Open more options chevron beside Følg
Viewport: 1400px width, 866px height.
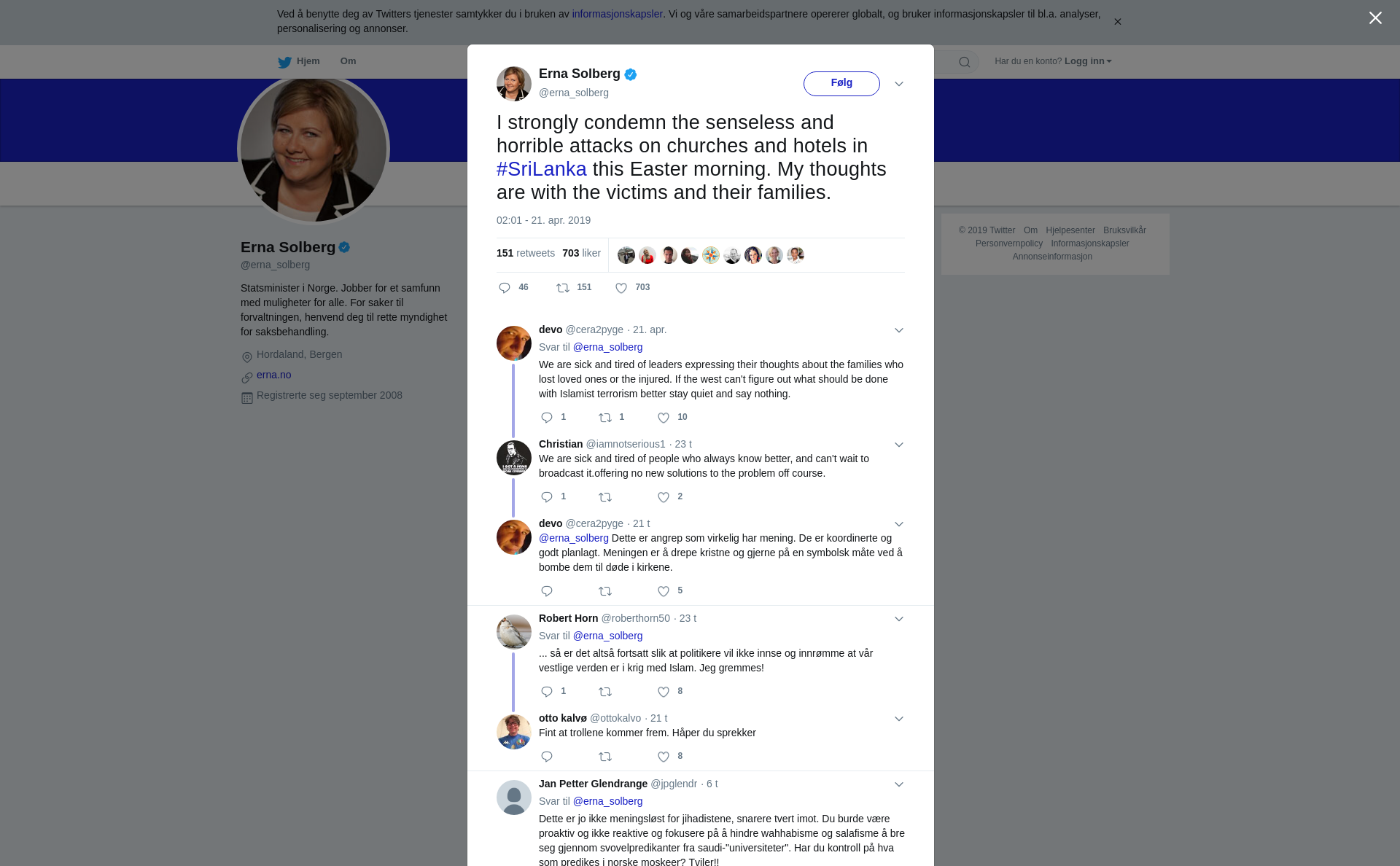point(899,84)
